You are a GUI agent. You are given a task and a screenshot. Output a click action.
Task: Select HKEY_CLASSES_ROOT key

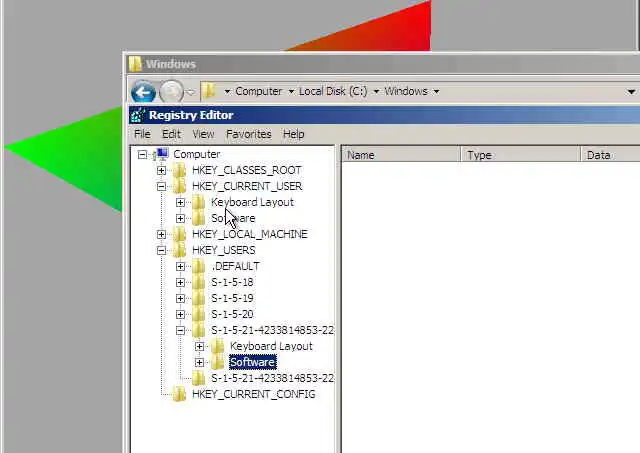click(247, 170)
